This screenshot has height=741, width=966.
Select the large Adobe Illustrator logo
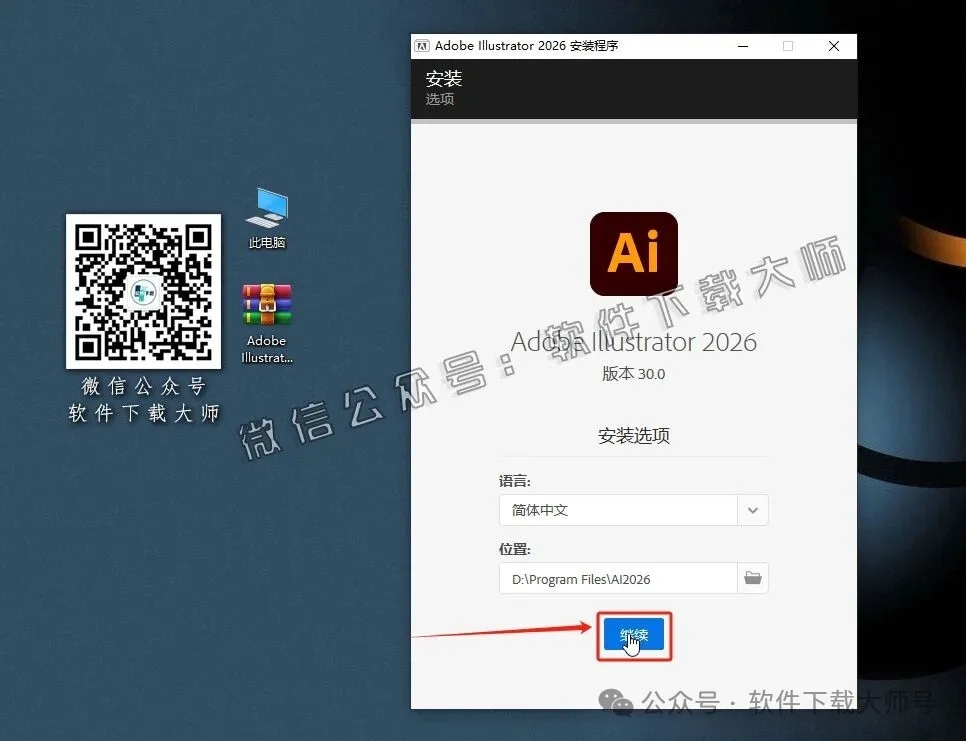click(x=633, y=253)
